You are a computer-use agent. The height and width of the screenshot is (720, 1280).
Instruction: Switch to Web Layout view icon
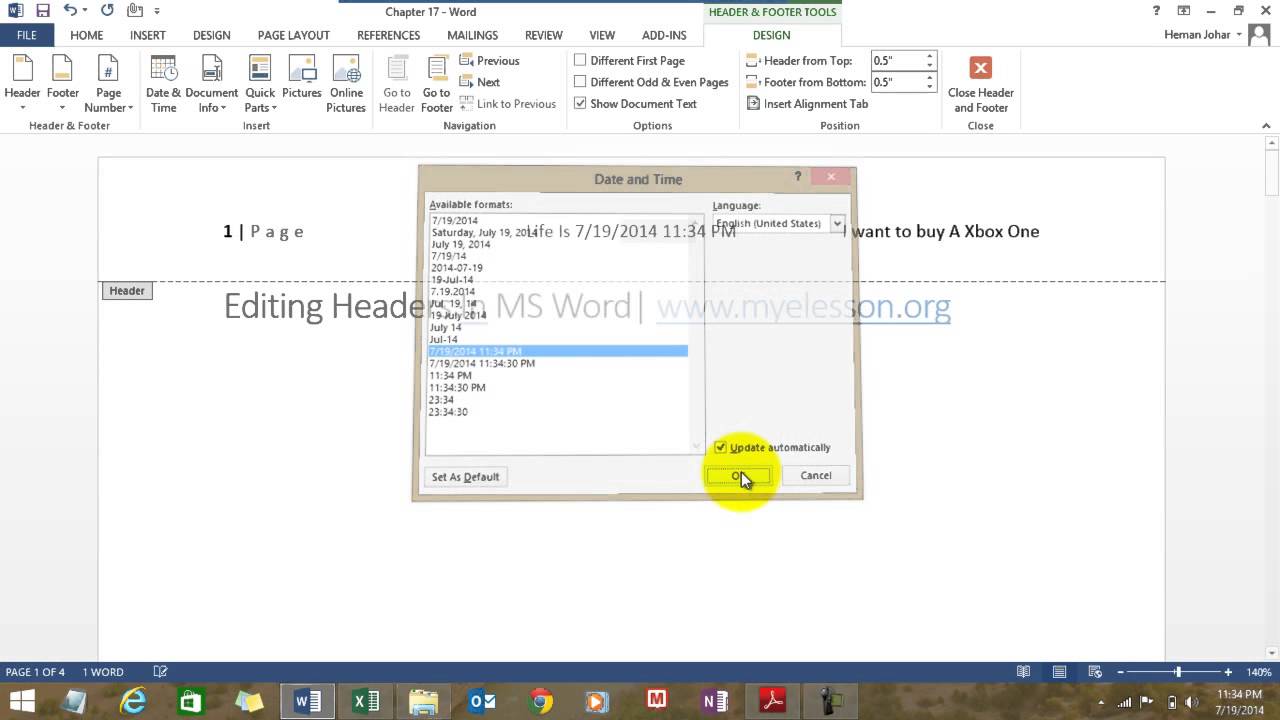click(x=1095, y=672)
